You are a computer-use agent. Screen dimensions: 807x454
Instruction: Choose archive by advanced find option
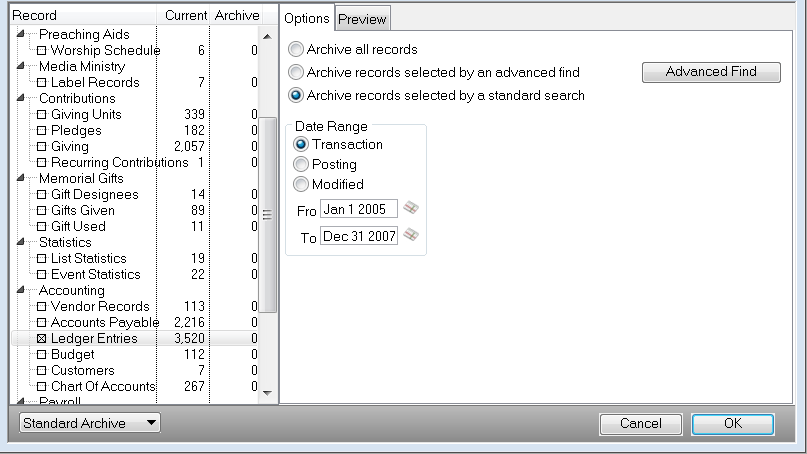296,73
